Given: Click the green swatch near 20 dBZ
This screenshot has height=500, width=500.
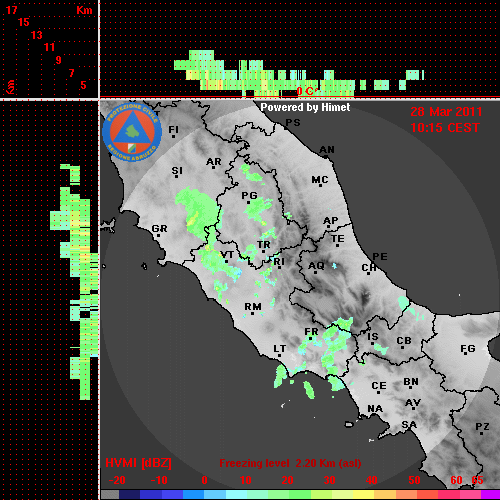Looking at the screenshot, I should pos(289,495).
